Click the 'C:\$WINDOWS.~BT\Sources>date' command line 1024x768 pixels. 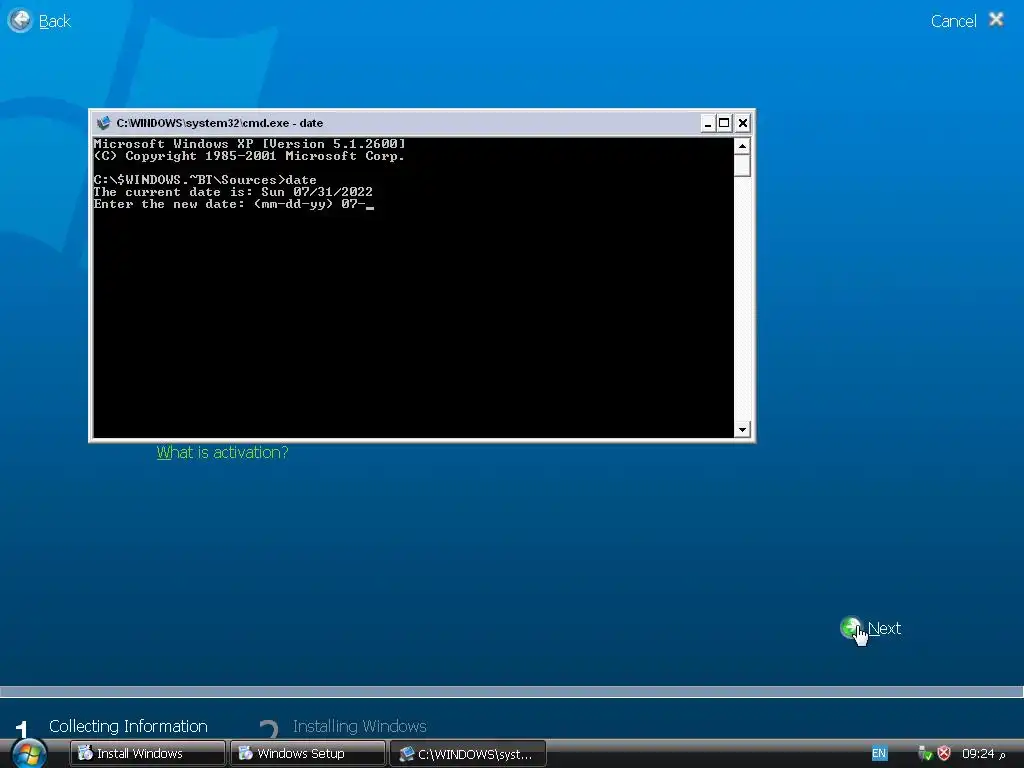click(x=205, y=180)
